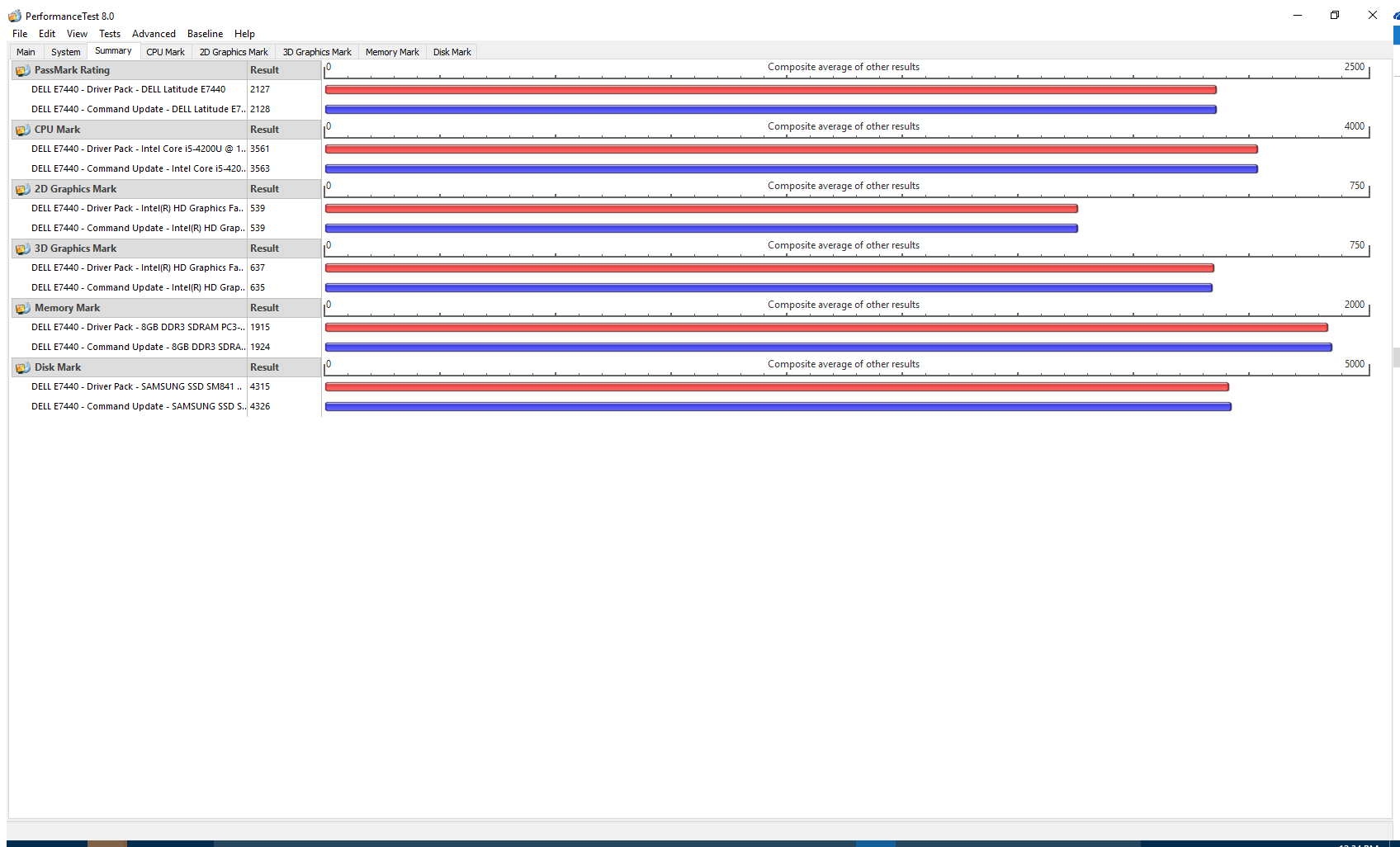Click the red Disk Mark bar for 4315
The image size is (1400, 847).
point(777,386)
